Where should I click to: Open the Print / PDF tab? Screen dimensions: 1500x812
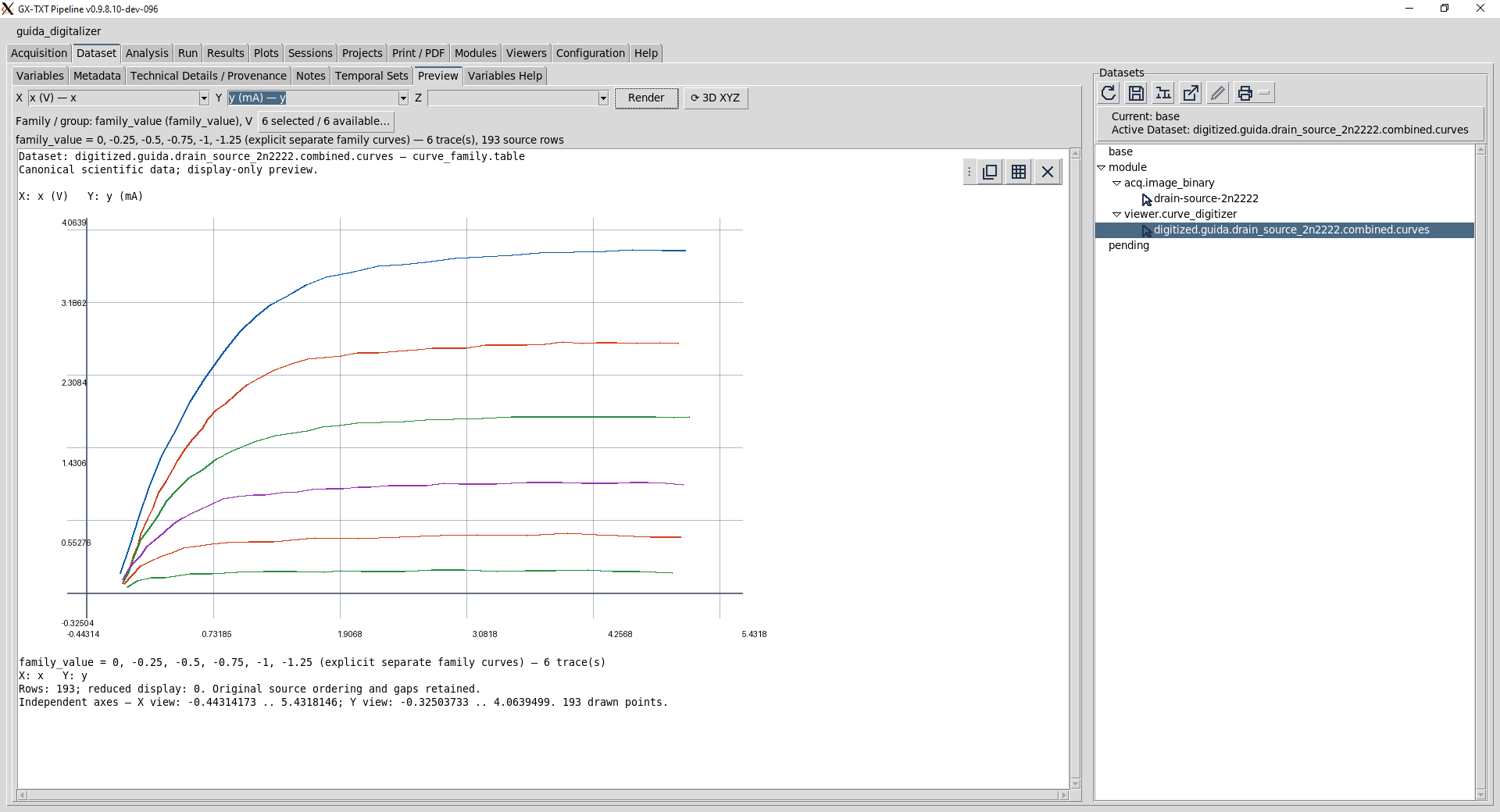point(418,53)
